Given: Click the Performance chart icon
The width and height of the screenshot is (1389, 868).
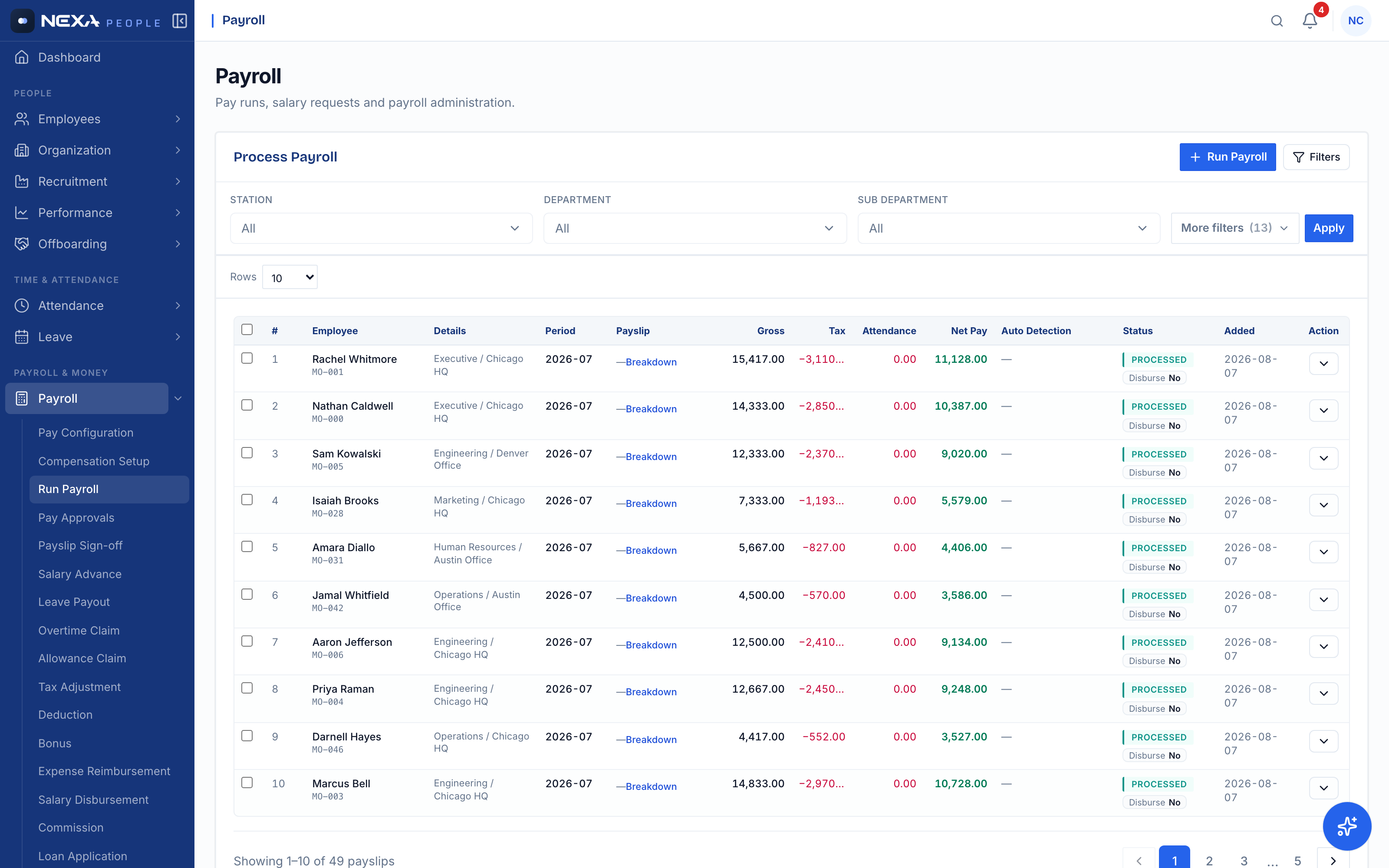Looking at the screenshot, I should tap(22, 213).
